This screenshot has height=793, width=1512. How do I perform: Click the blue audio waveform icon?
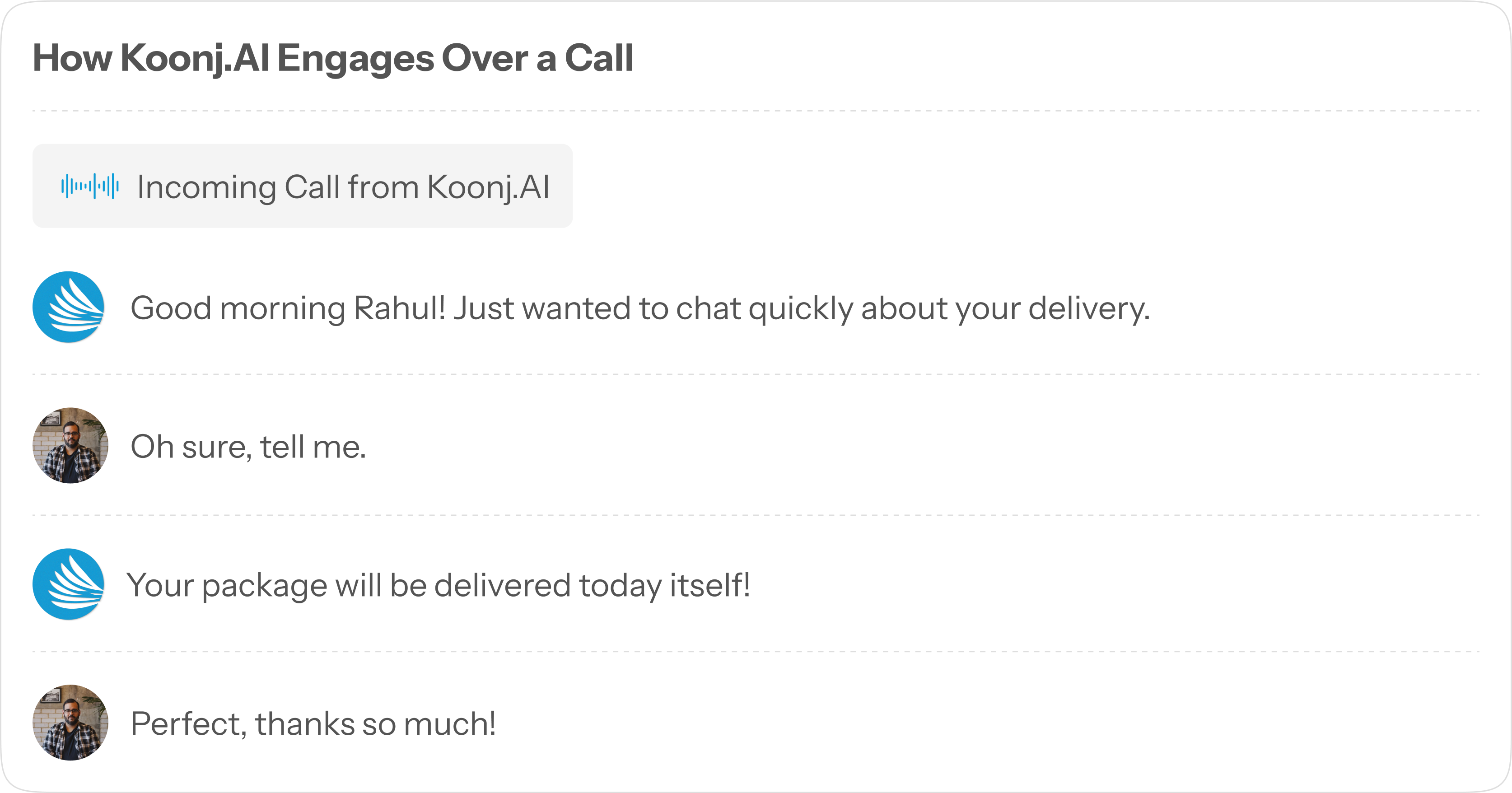point(90,187)
